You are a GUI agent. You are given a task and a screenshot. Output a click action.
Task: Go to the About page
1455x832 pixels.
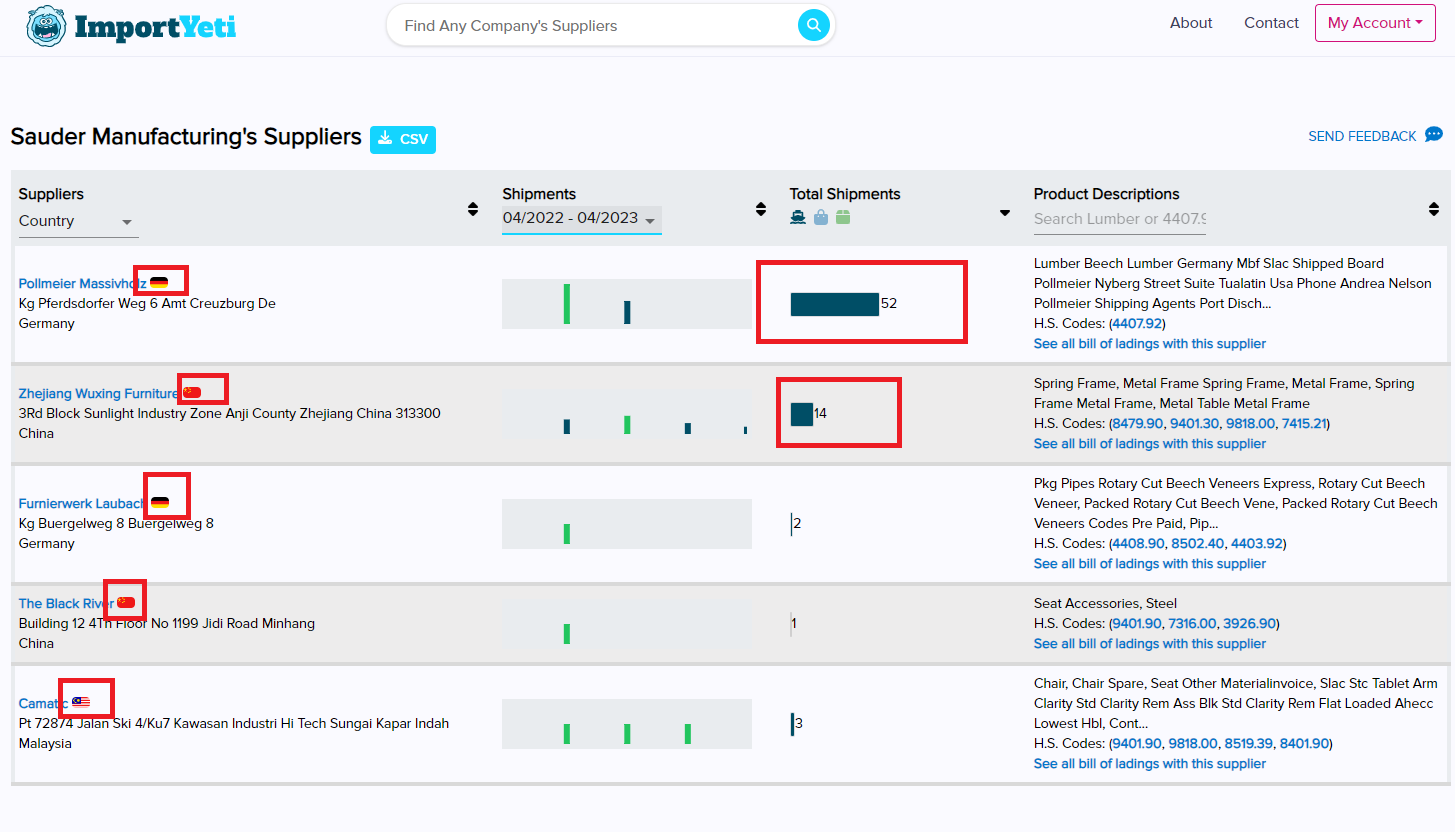tap(1191, 23)
